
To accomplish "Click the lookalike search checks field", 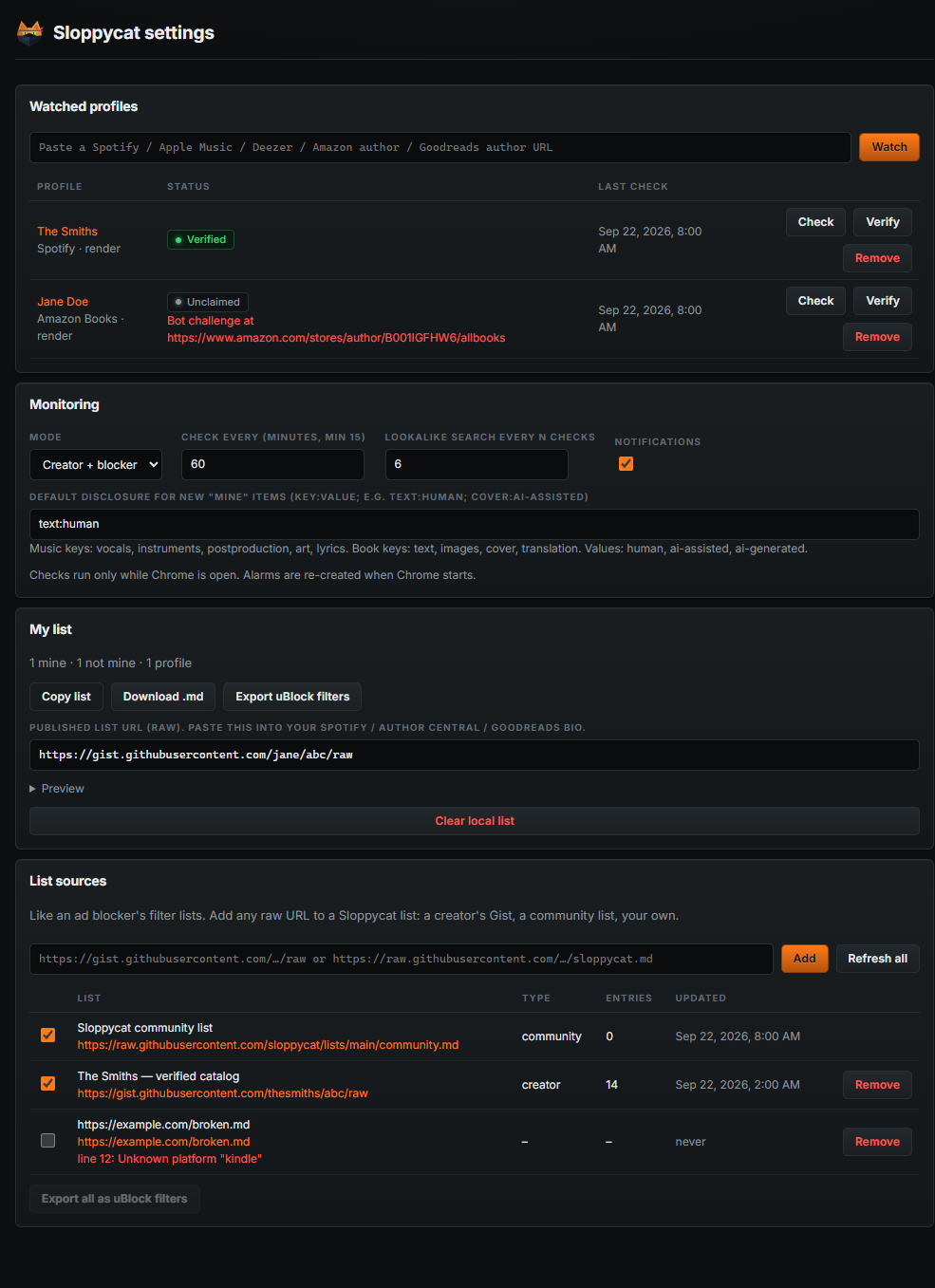I will pyautogui.click(x=477, y=464).
